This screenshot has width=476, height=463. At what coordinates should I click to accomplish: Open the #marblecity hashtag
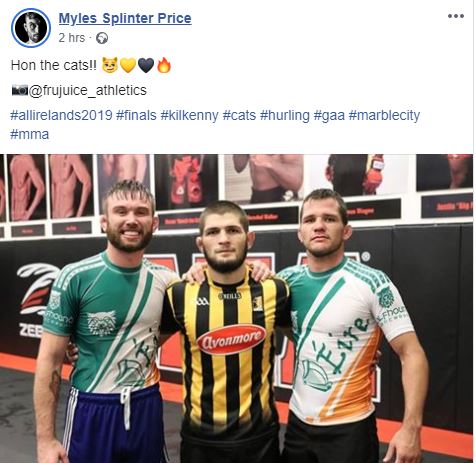[384, 115]
